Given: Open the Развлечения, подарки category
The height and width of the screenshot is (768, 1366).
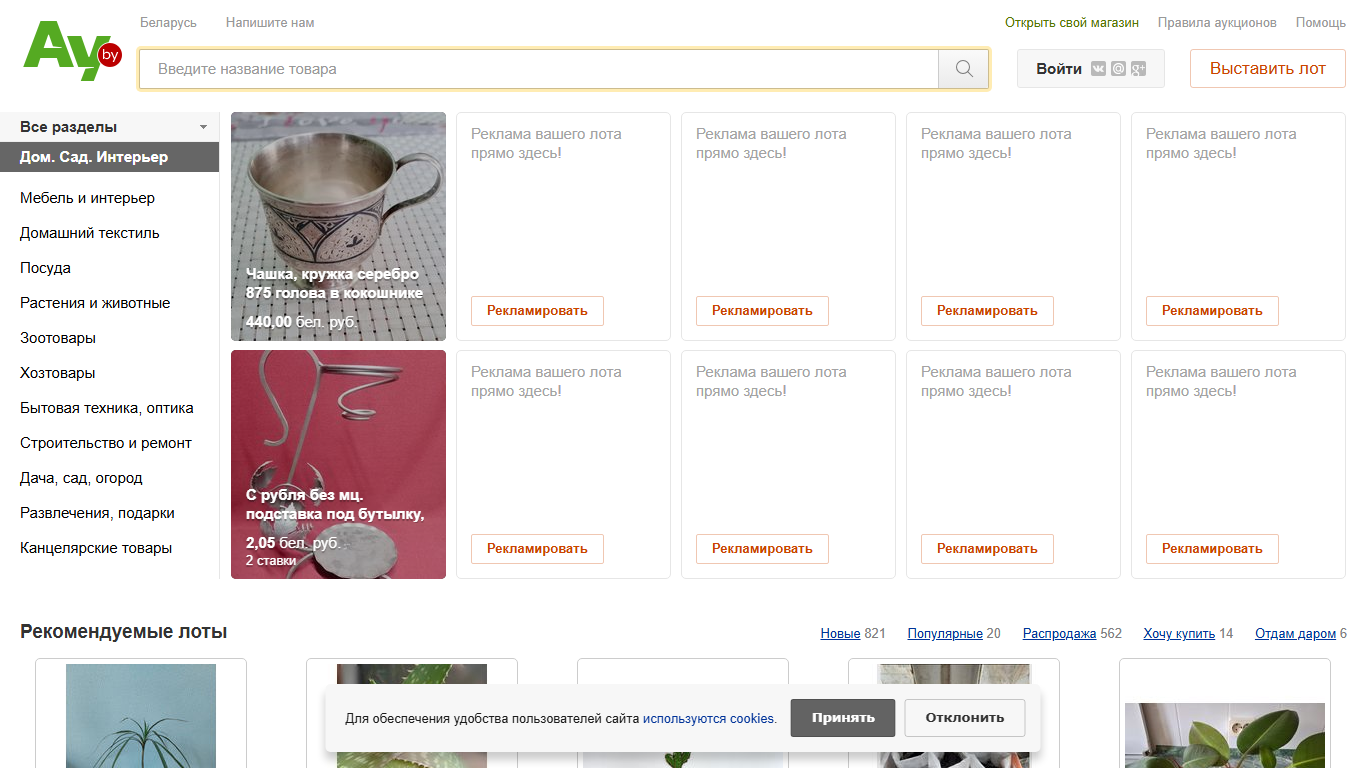Looking at the screenshot, I should point(97,513).
